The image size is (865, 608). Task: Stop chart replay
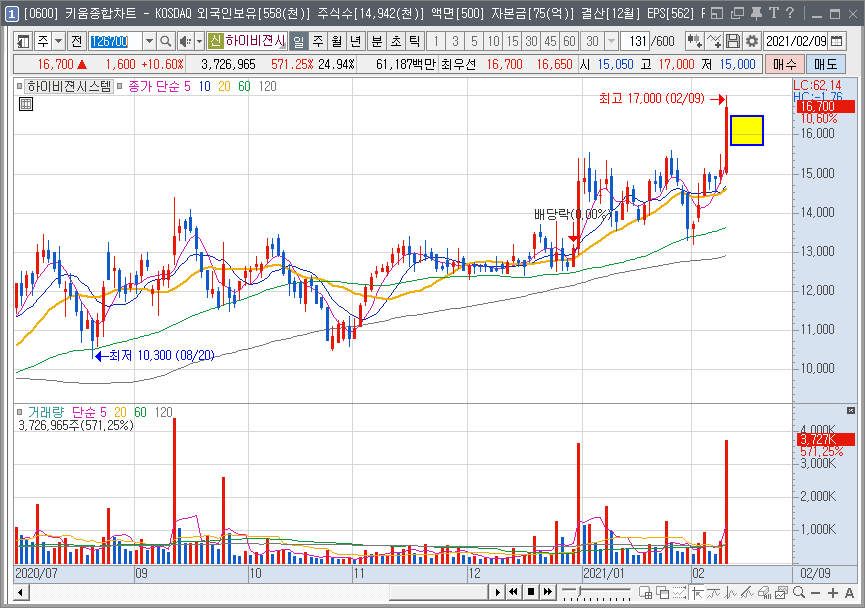(x=531, y=593)
